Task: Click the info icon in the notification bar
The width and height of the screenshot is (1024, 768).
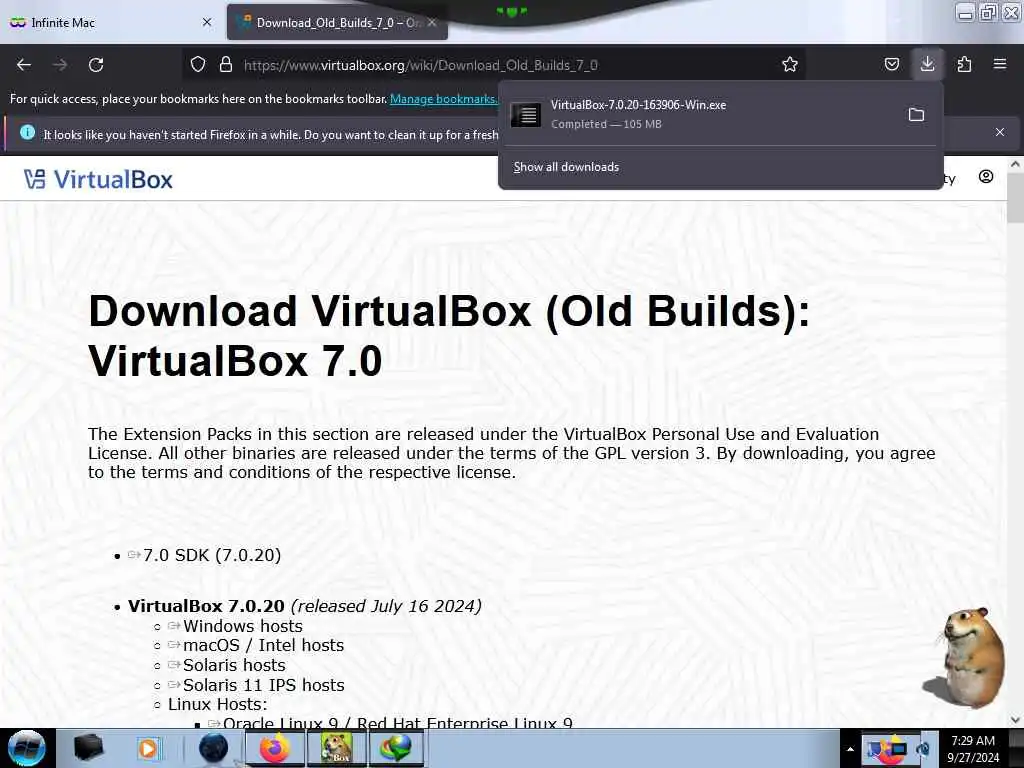Action: tap(27, 133)
